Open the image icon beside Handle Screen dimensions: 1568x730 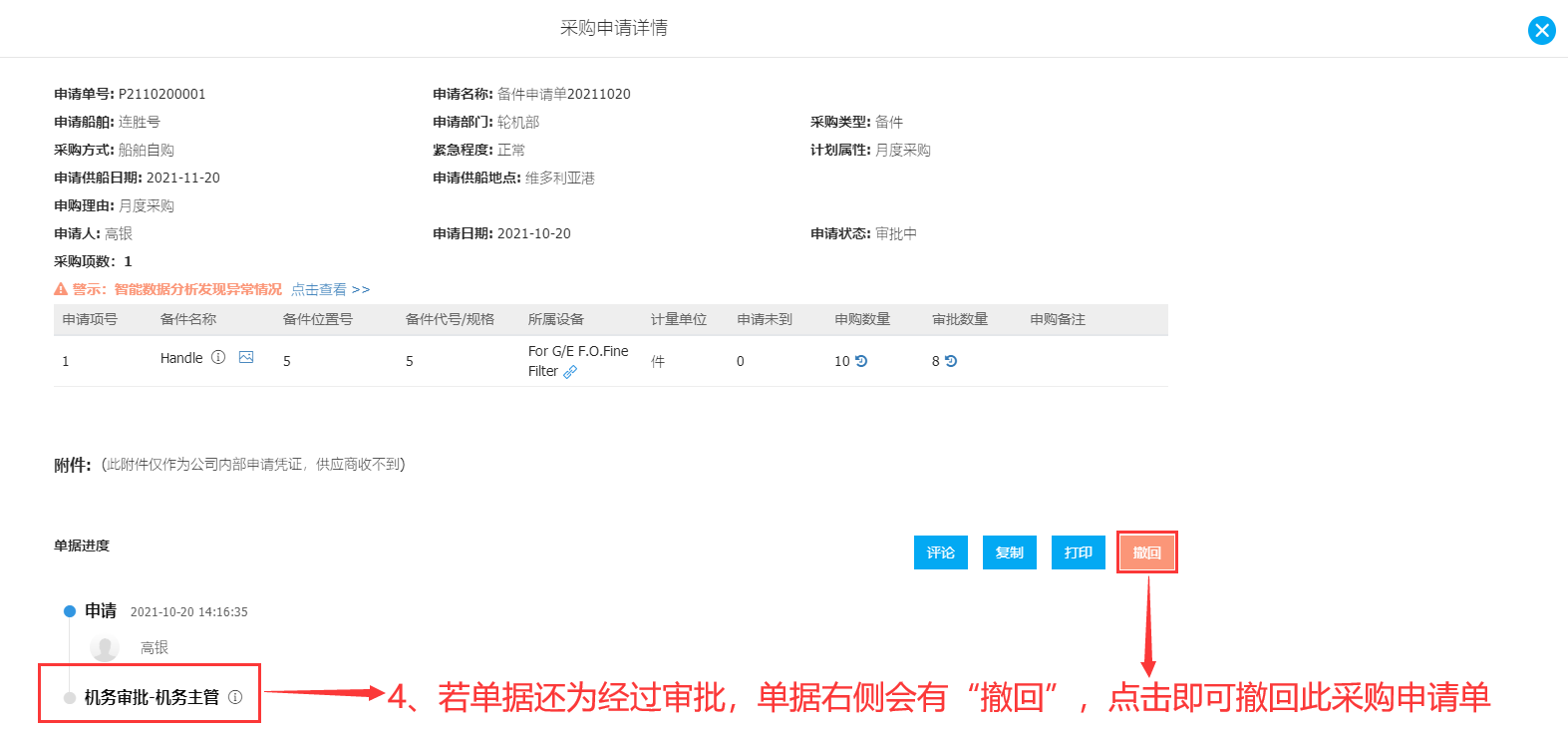click(x=246, y=357)
